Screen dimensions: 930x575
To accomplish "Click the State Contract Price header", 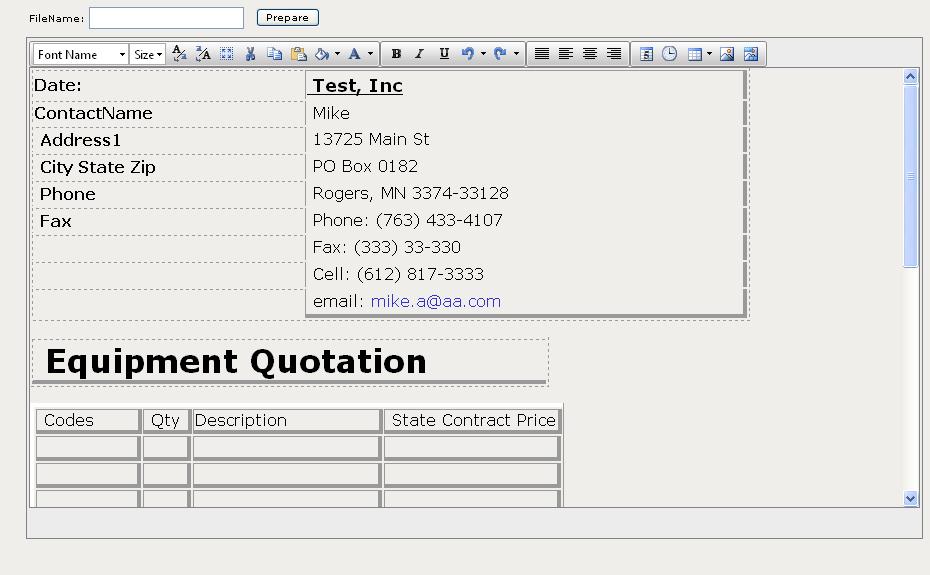I will [472, 420].
